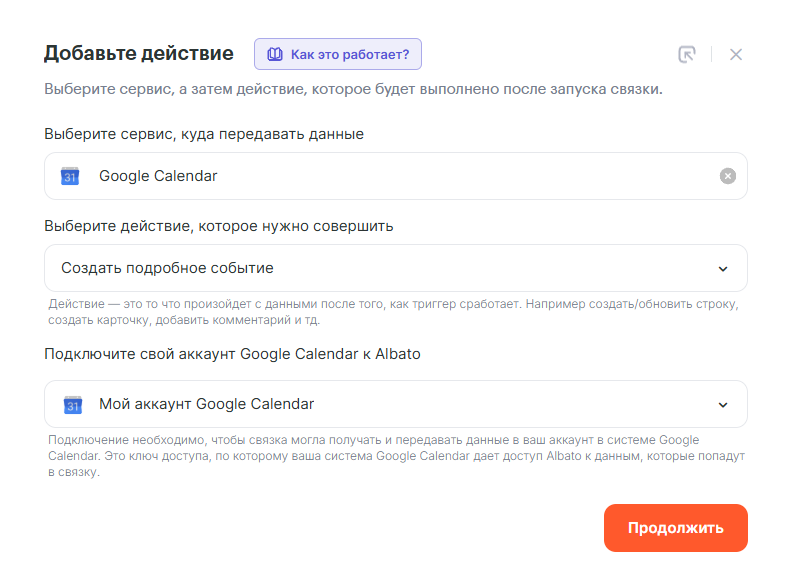This screenshot has width=789, height=583.
Task: Click the Google Calendar icon in service field
Action: click(70, 176)
